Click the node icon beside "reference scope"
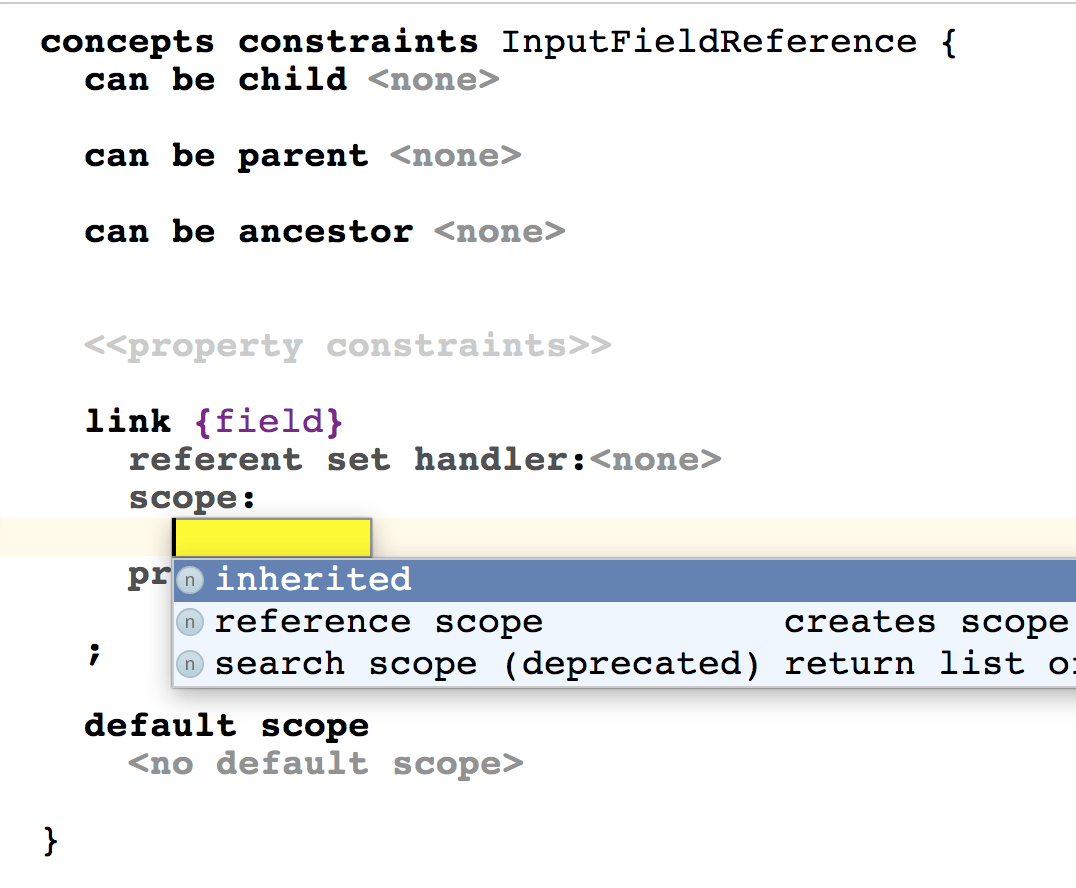 (190, 622)
